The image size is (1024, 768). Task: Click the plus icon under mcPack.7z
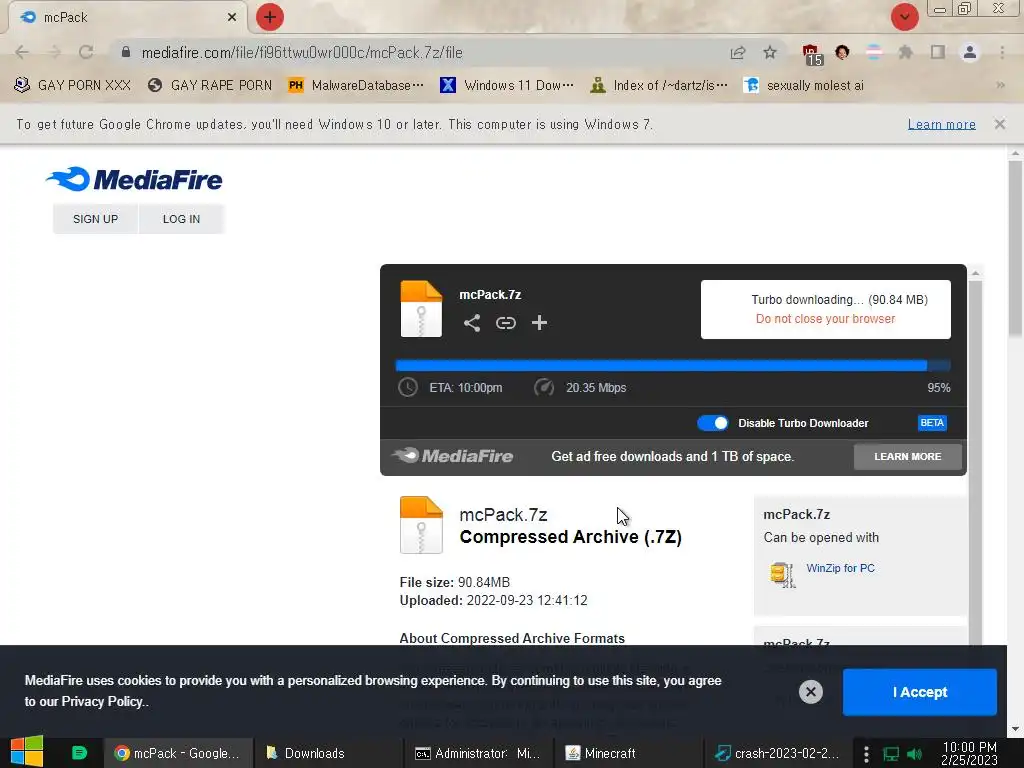click(539, 323)
